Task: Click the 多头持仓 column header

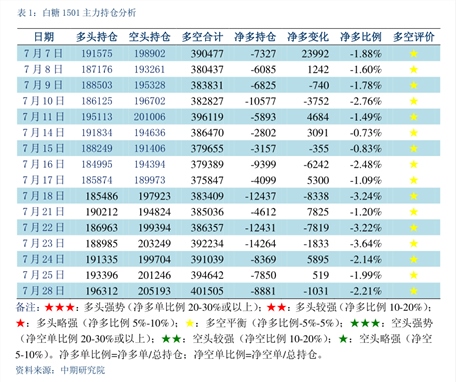Action: [97, 37]
